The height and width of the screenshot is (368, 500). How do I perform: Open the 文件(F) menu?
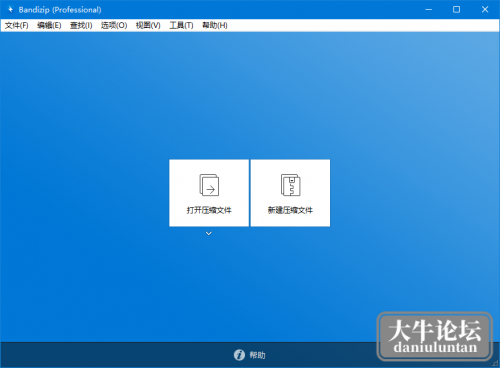coord(16,25)
